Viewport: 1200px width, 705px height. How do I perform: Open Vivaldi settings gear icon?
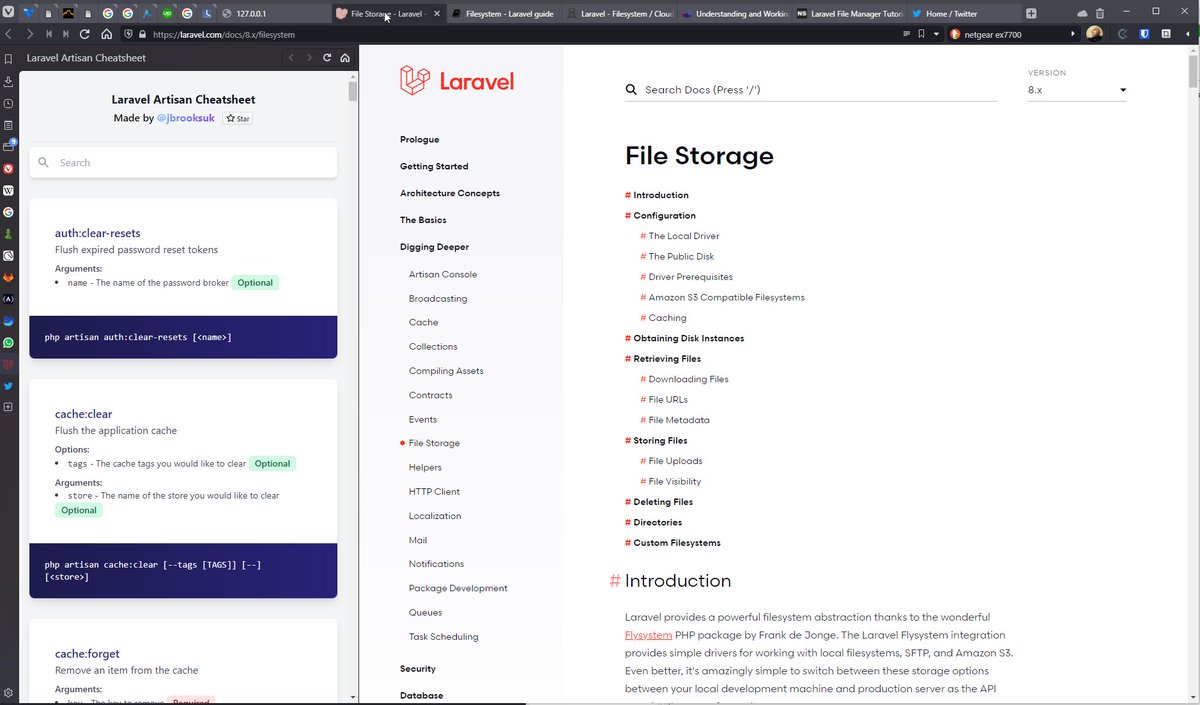8,693
